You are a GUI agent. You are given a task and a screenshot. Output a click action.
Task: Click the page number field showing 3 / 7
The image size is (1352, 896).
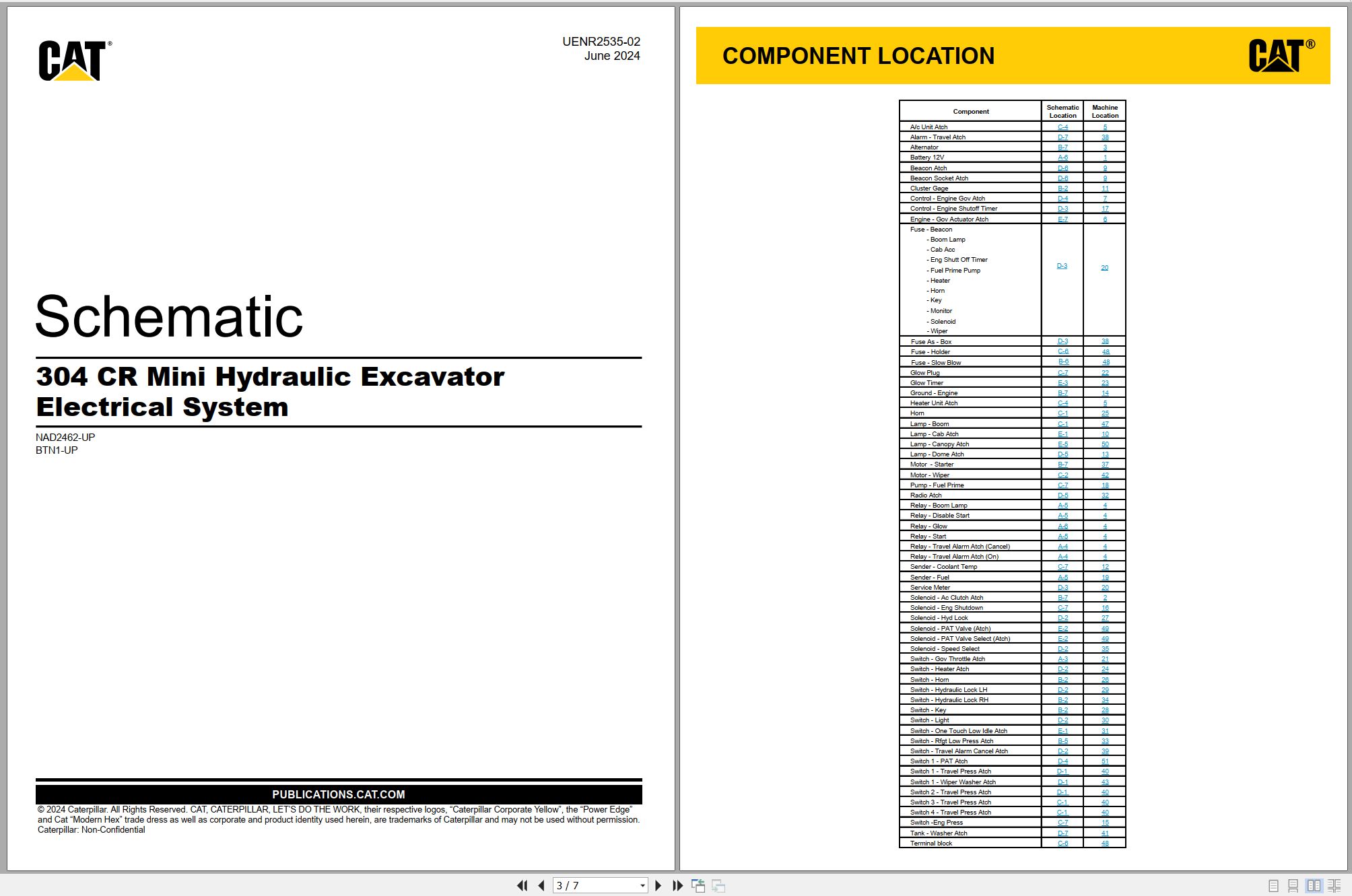pyautogui.click(x=595, y=886)
